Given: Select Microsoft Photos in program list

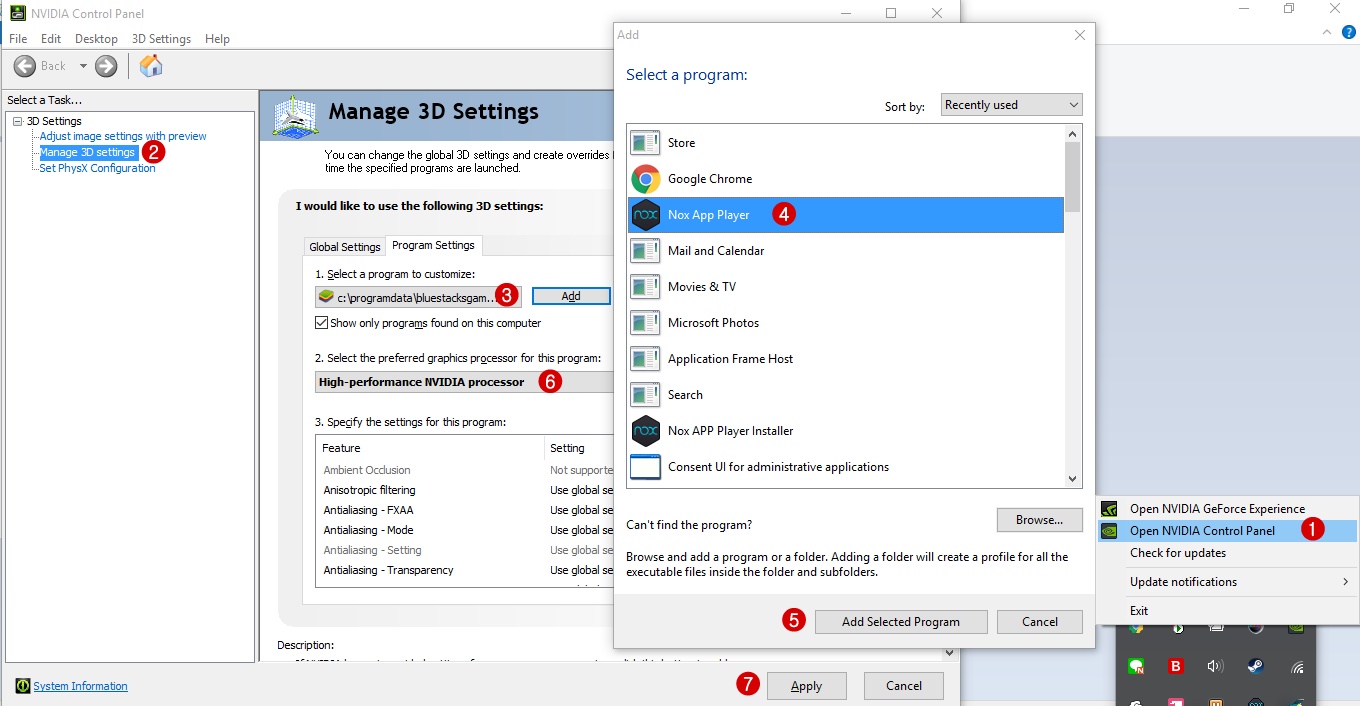Looking at the screenshot, I should (x=846, y=323).
